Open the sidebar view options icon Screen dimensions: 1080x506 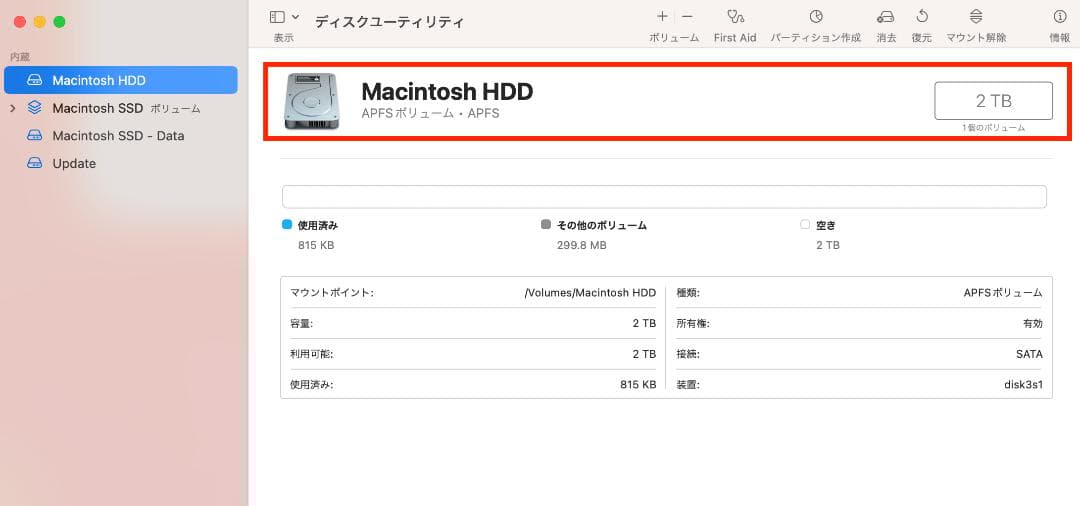tap(278, 17)
